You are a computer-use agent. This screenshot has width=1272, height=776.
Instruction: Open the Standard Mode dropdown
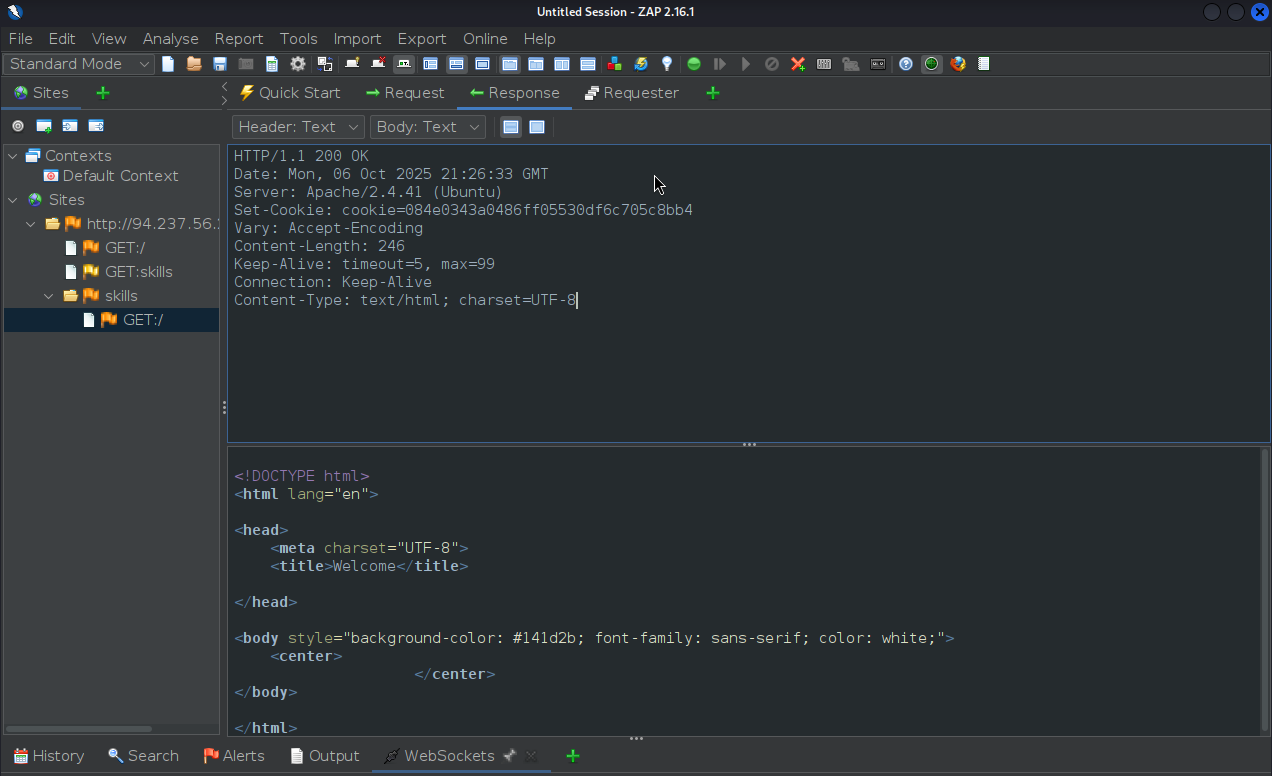coord(79,64)
